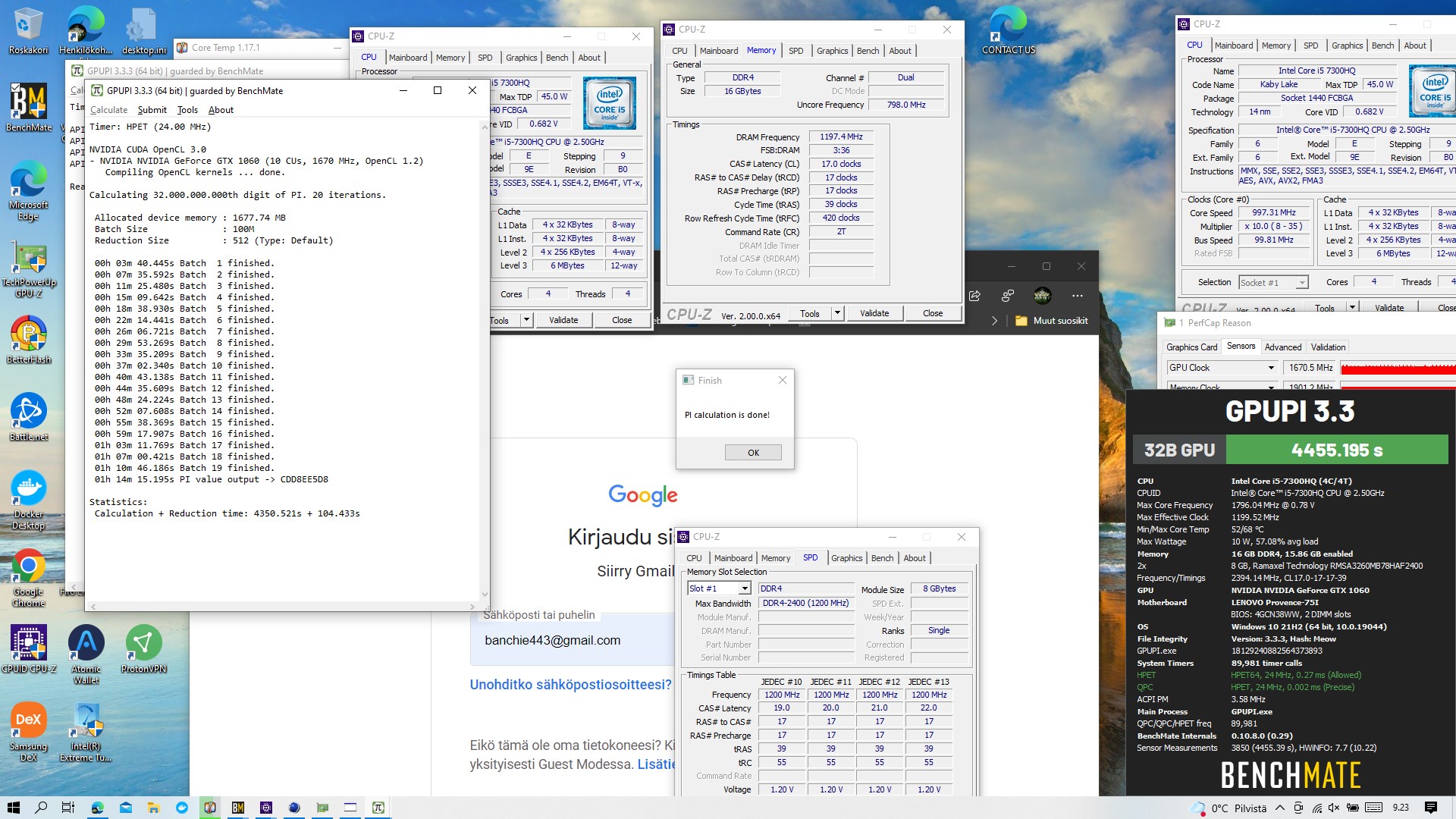Click GPUPI horizontal scrollbar
This screenshot has width=1456, height=819.
pyautogui.click(x=282, y=607)
